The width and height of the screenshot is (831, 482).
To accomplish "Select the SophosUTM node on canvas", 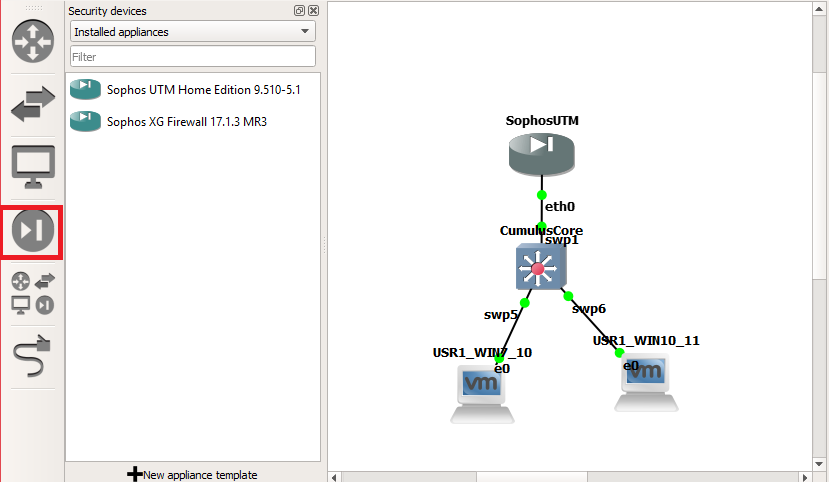I will (541, 151).
